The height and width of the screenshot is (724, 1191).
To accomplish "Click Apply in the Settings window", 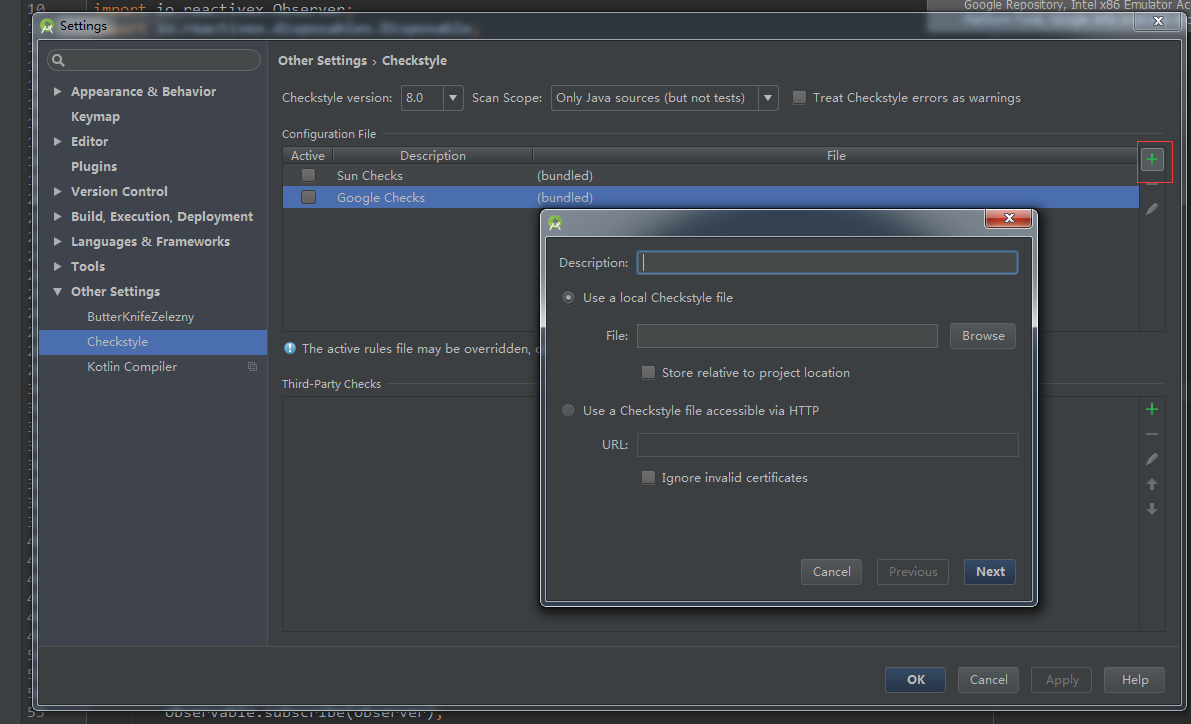I will pyautogui.click(x=1061, y=680).
